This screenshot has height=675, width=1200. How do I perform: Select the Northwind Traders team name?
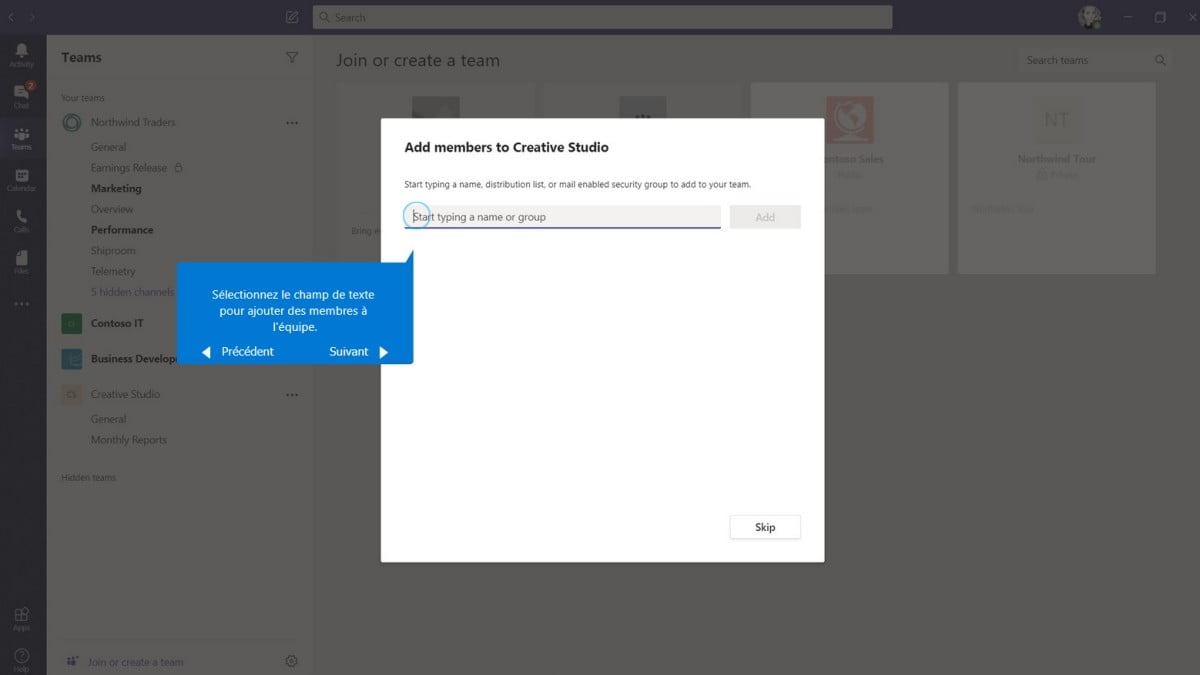click(x=133, y=122)
